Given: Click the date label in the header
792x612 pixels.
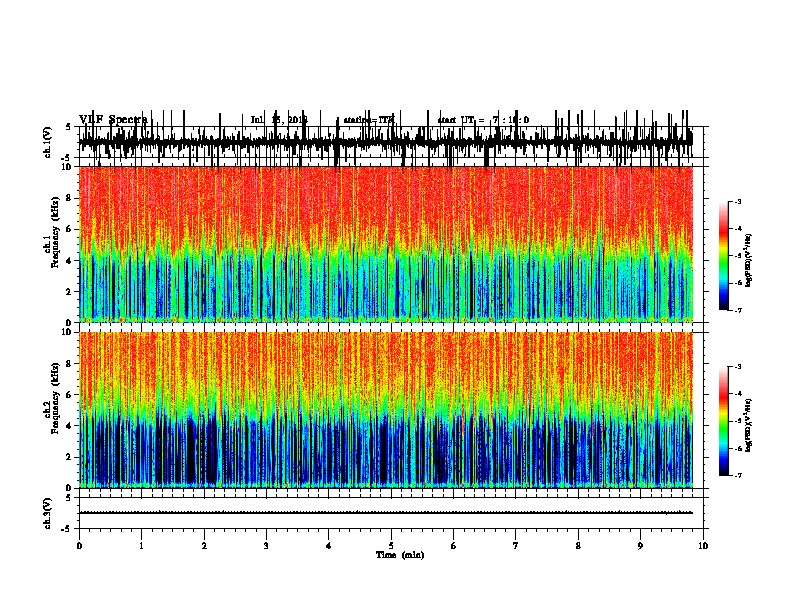Looking at the screenshot, I should (x=279, y=120).
